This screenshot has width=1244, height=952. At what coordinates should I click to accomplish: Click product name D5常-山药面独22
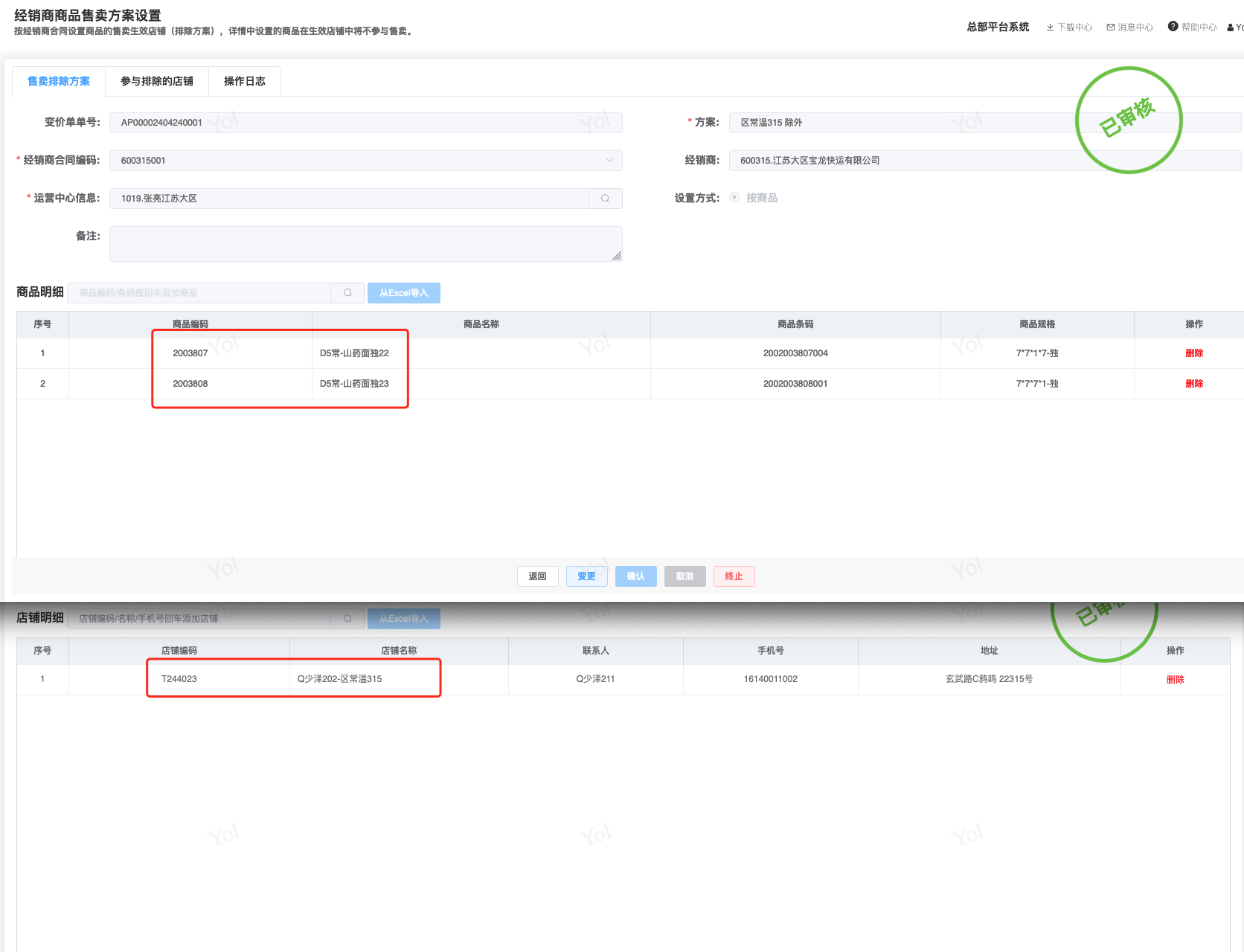point(354,353)
